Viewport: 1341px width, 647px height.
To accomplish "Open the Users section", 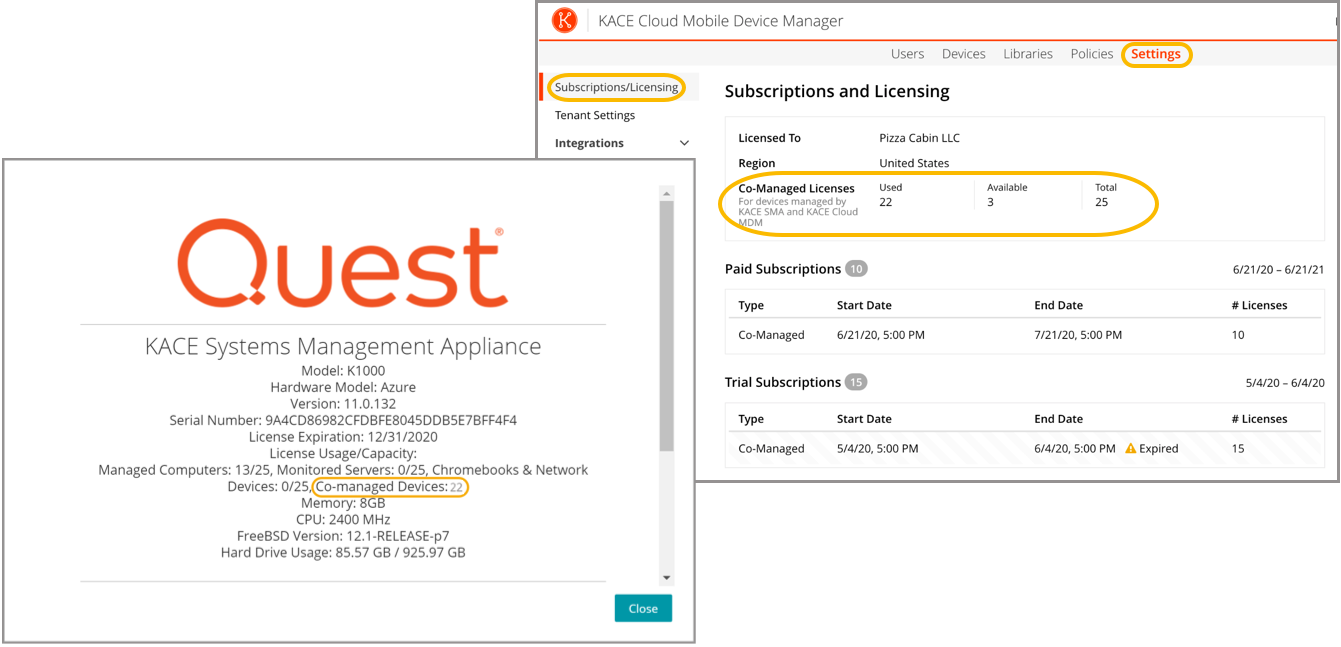I will [907, 54].
